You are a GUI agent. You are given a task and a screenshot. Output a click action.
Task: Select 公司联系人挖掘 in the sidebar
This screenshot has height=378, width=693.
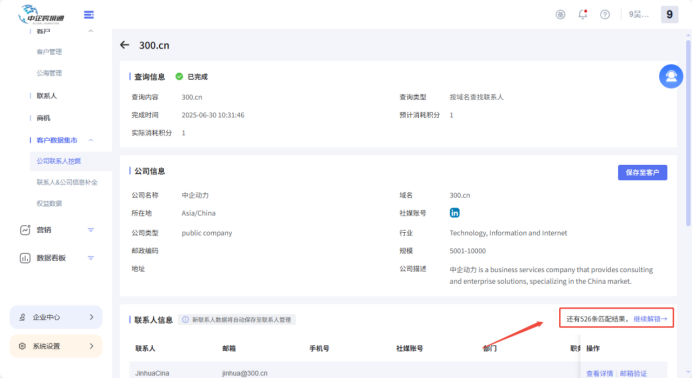click(58, 161)
